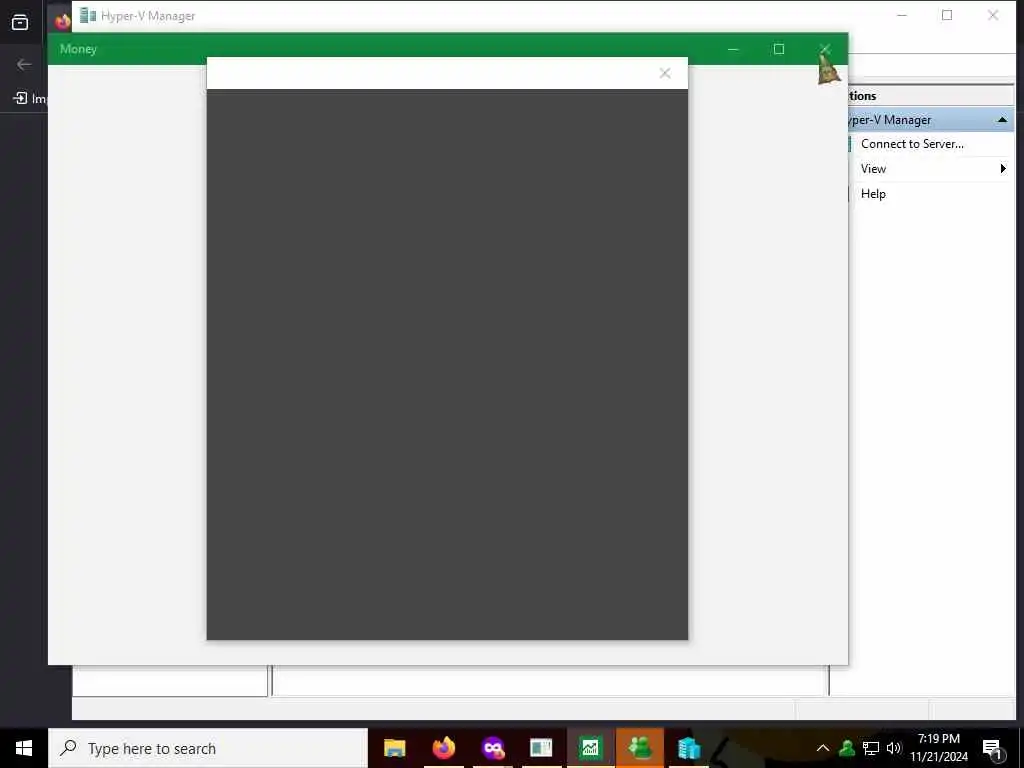Close the Money window

coord(825,49)
